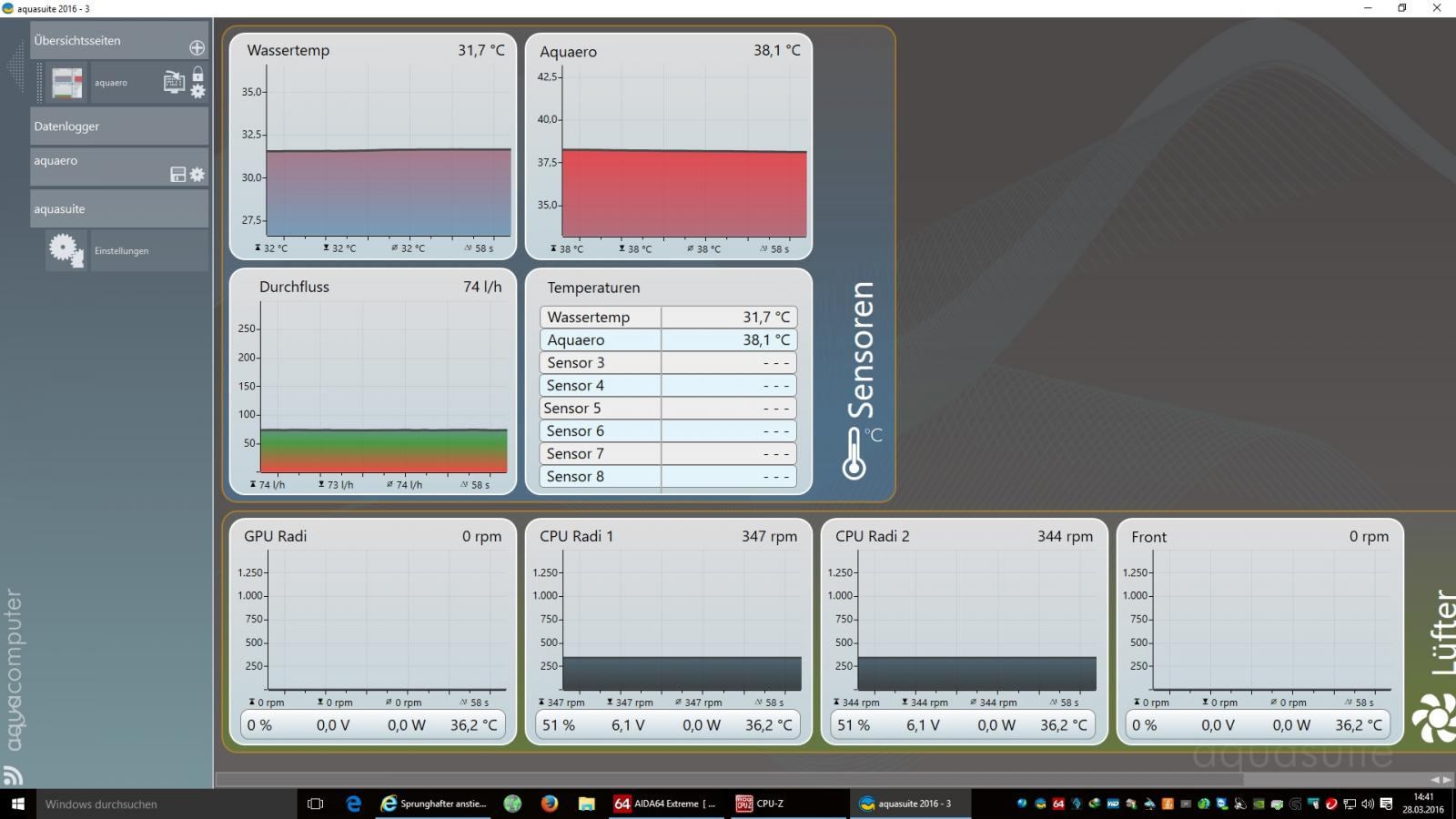Click the desktop mode icon for aquaero page
1456x819 pixels.
point(174,83)
